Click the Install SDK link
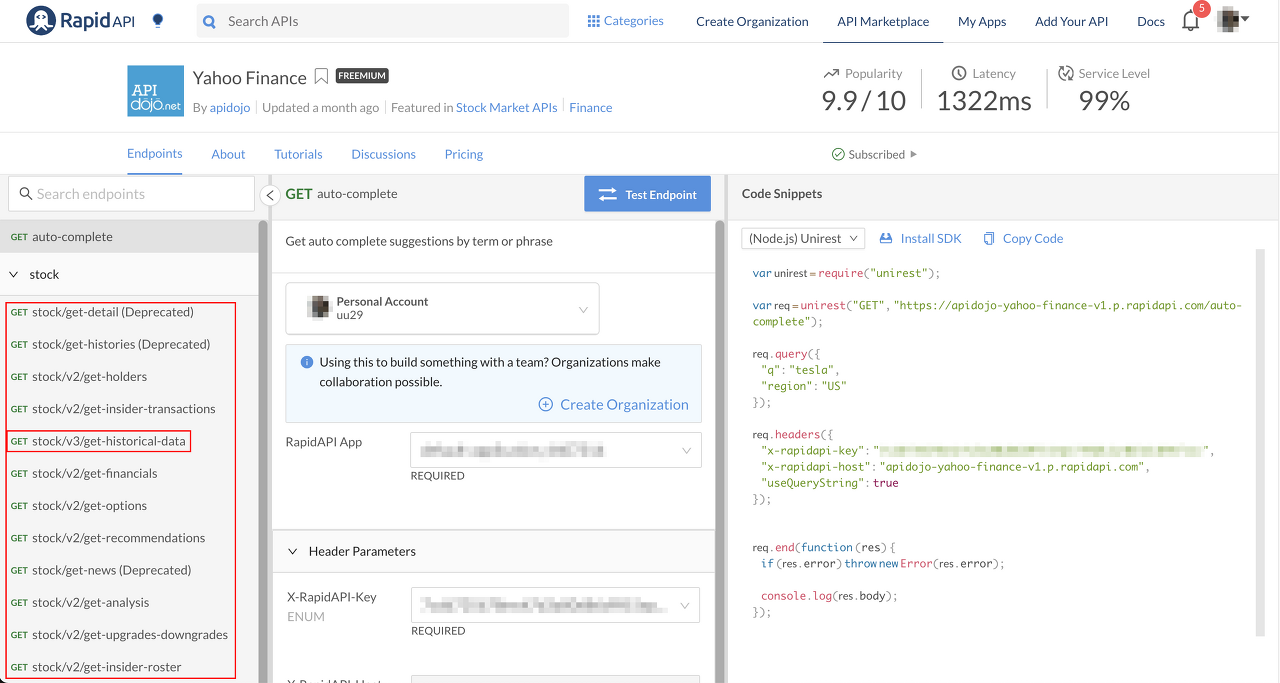 pos(931,238)
